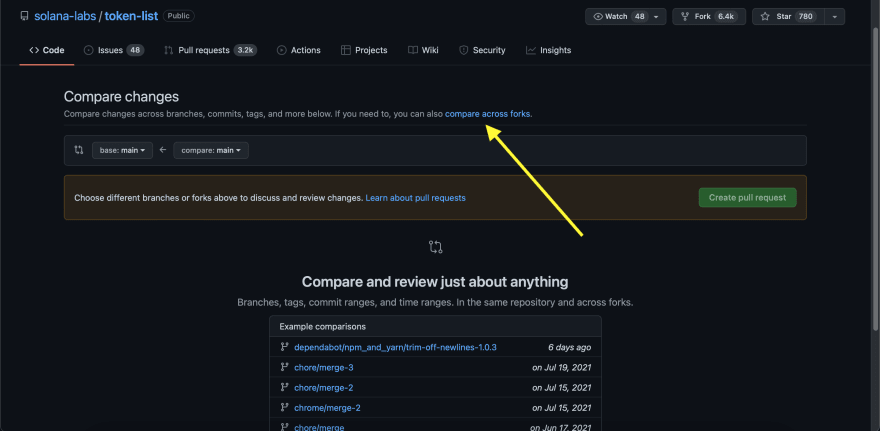Image resolution: width=880 pixels, height=431 pixels.
Task: Select the Security tab
Action: pos(482,51)
